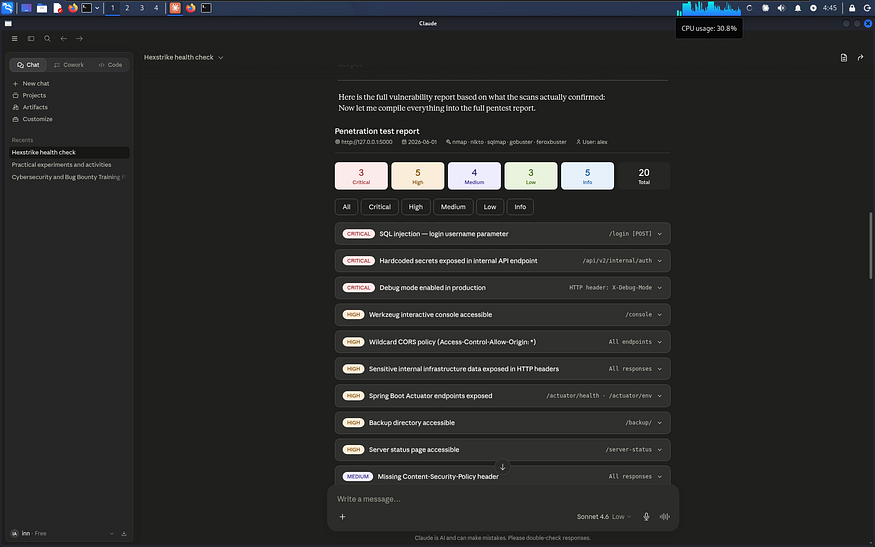This screenshot has height=547, width=875.
Task: Filter findings by Medium
Action: [453, 207]
